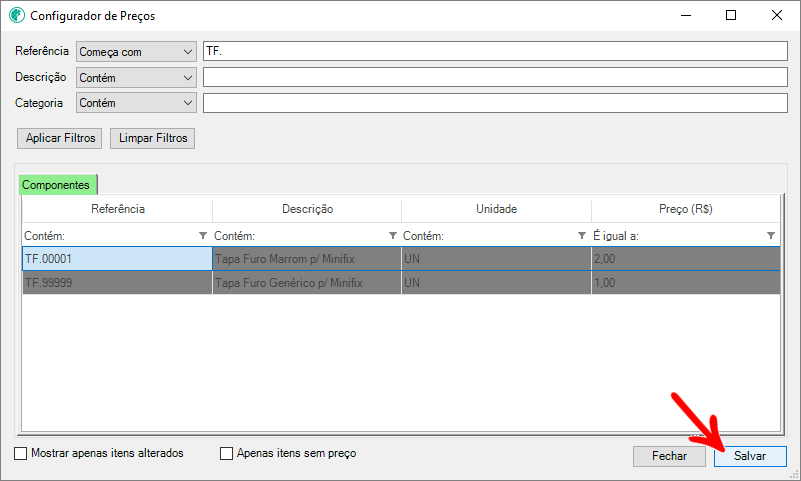
Task: Select the TF.99999 row reference cell
Action: point(117,283)
